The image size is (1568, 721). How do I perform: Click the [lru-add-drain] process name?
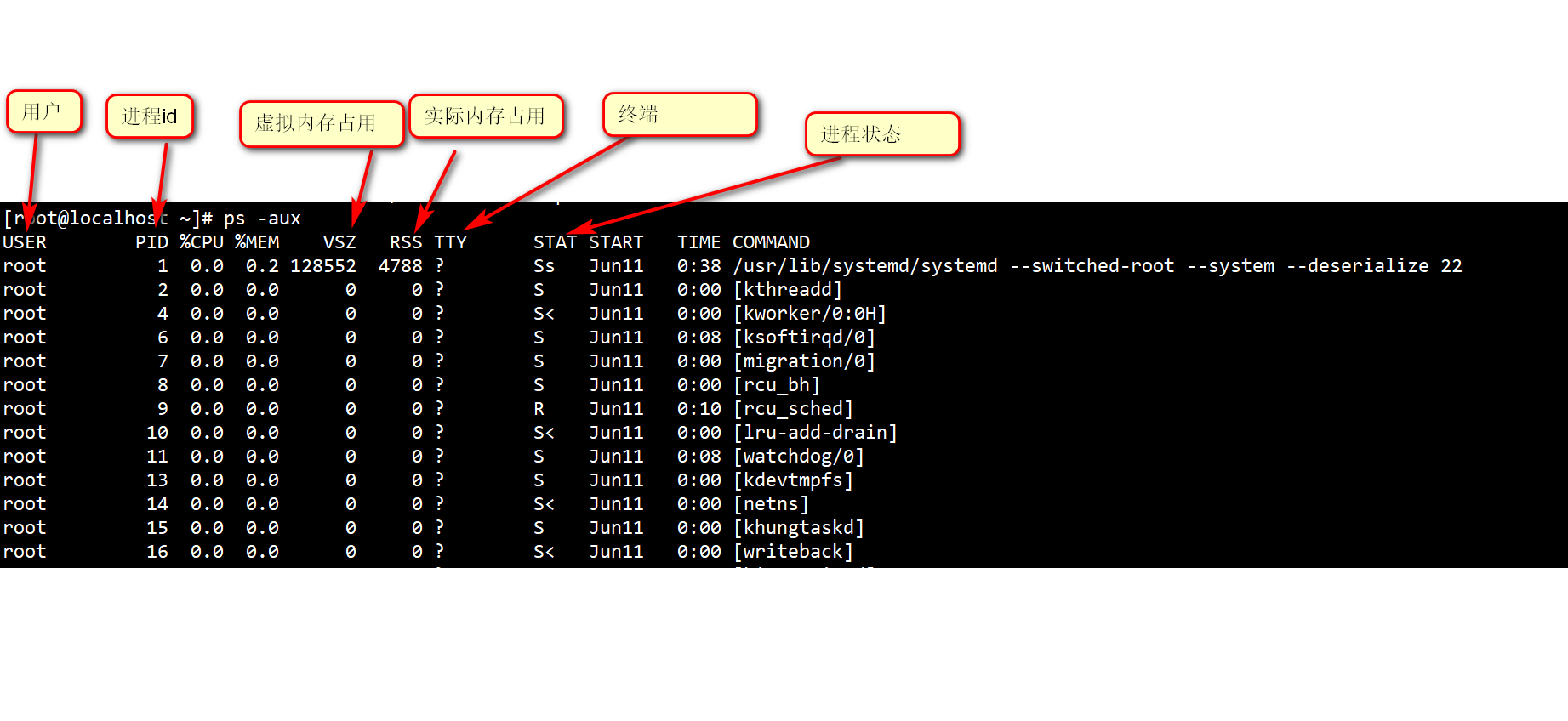[x=815, y=433]
